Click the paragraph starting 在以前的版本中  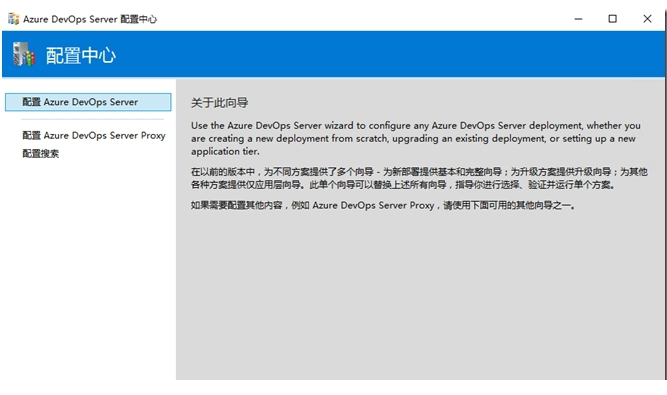click(419, 178)
